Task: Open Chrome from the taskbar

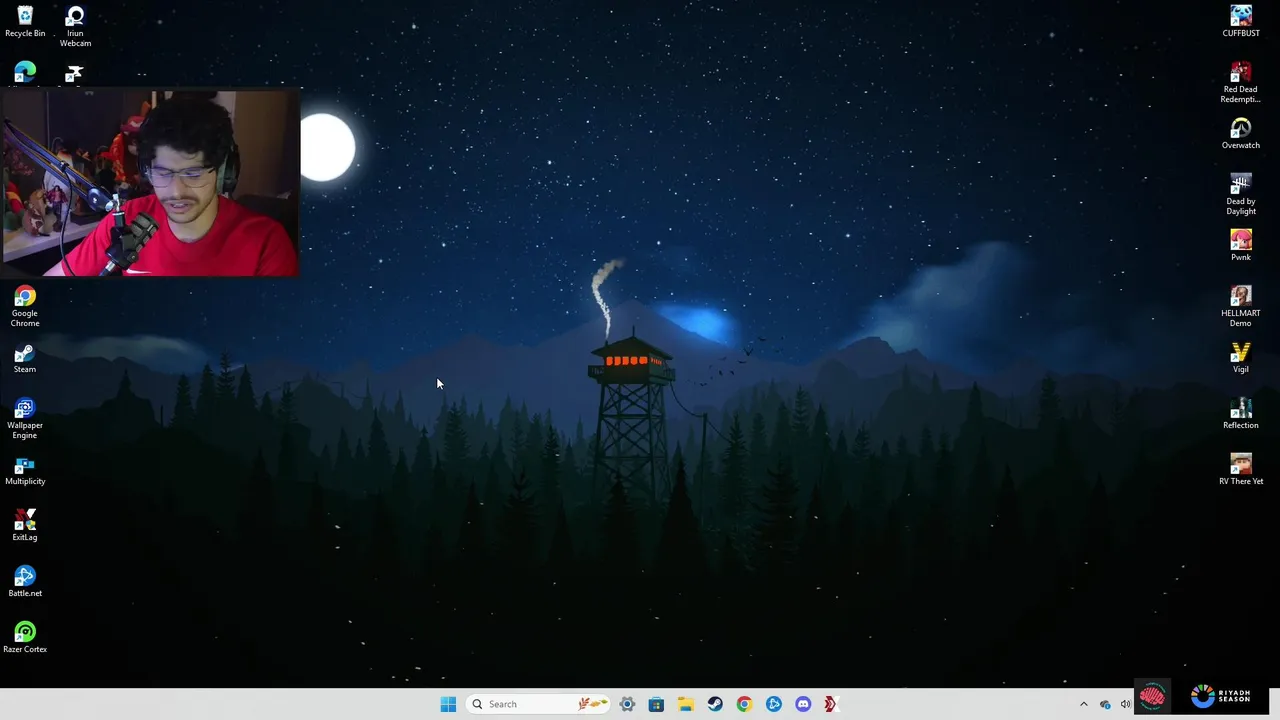Action: pos(744,704)
